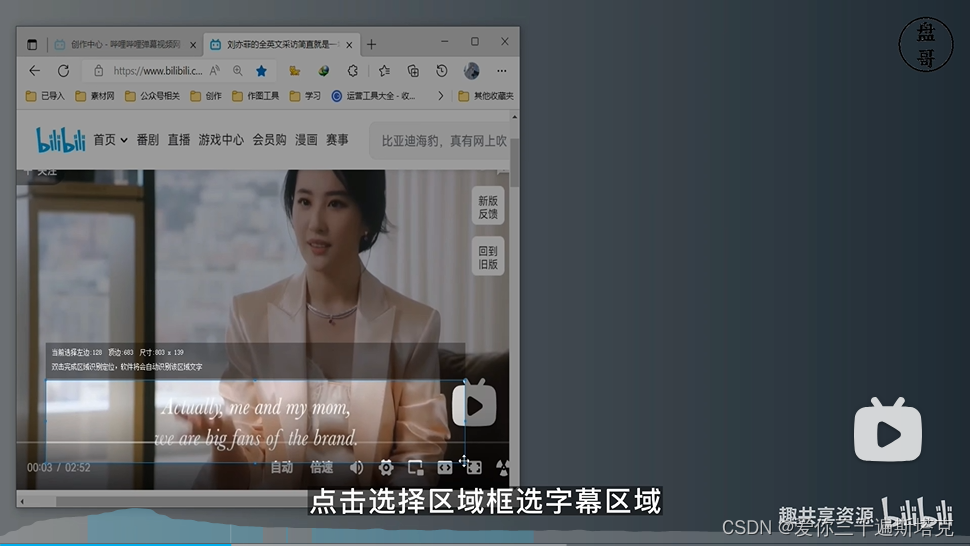This screenshot has width=970, height=547.
Task: Open the player settings gear
Action: (385, 468)
